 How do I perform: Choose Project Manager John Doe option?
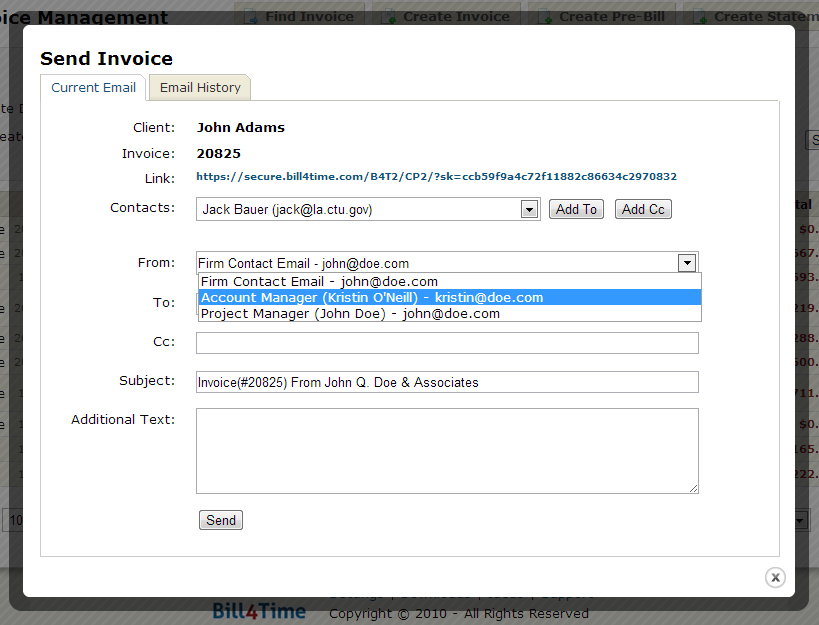tap(450, 314)
